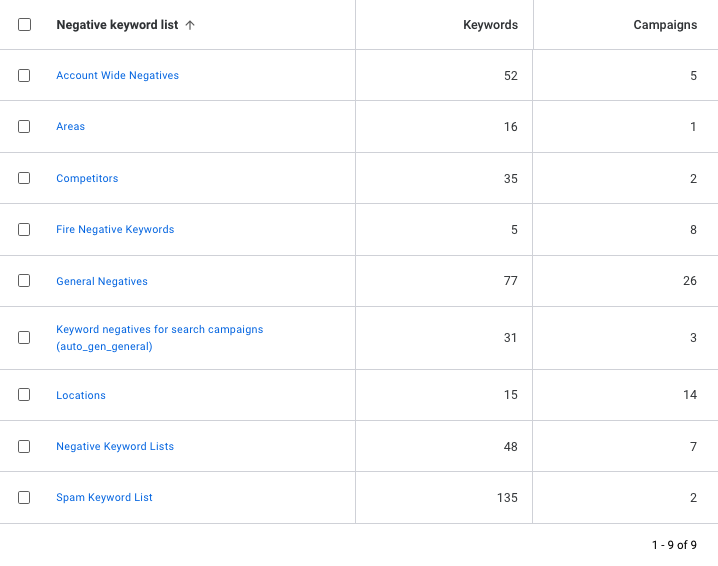Screen dimensions: 718x566
Task: Tick checkbox for auto_gen_general keyword list
Action: click(x=24, y=338)
